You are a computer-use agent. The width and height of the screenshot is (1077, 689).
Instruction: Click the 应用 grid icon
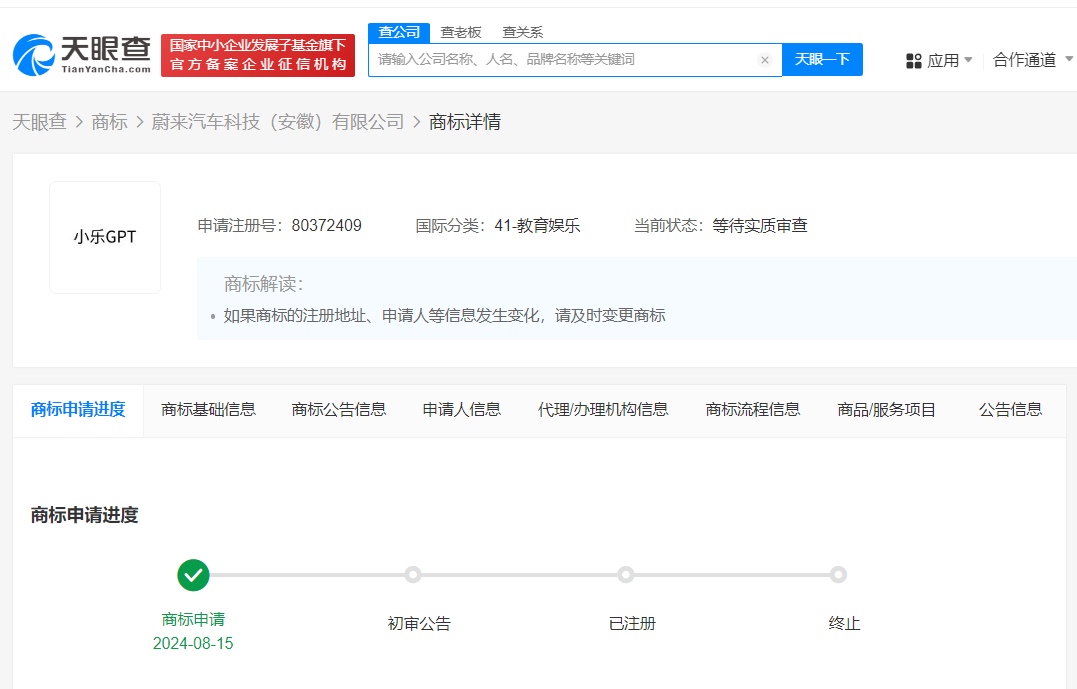point(914,60)
